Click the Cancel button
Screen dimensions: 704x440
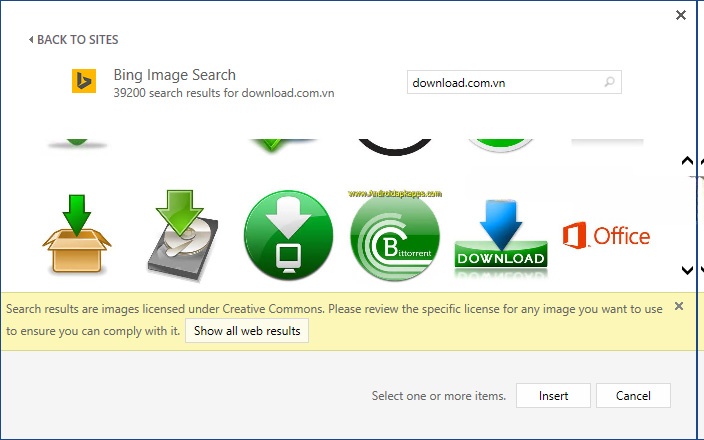click(x=633, y=396)
